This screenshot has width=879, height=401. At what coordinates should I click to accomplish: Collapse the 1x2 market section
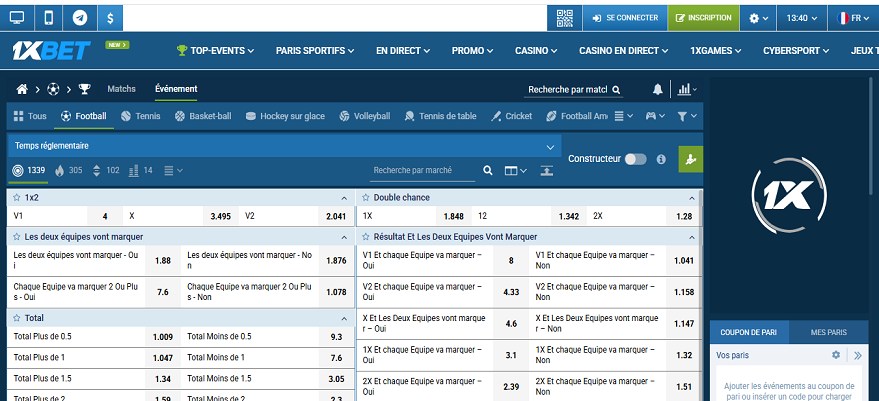(x=344, y=198)
